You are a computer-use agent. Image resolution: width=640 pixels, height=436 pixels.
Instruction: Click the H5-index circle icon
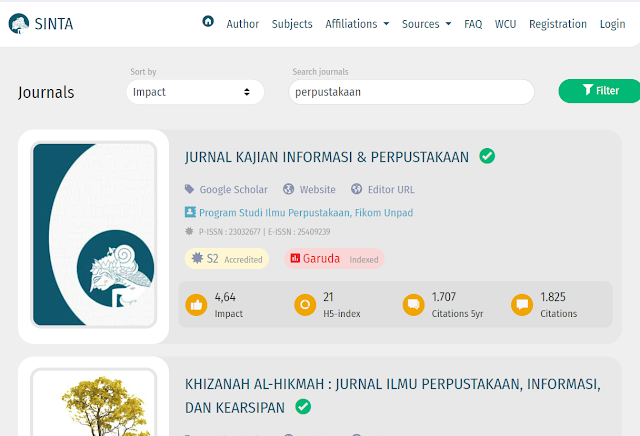[305, 305]
